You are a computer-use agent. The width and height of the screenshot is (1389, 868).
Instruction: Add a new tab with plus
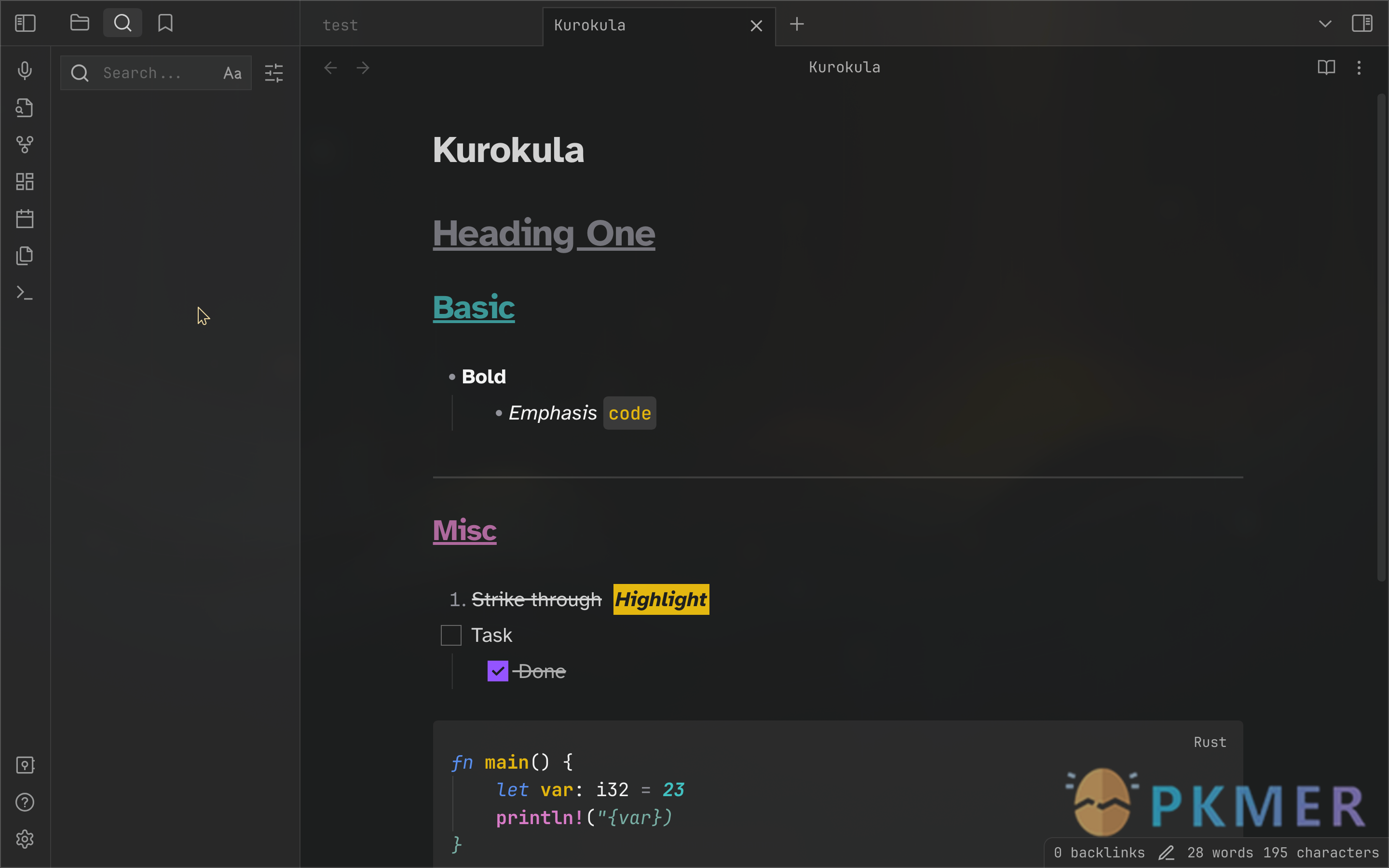797,24
